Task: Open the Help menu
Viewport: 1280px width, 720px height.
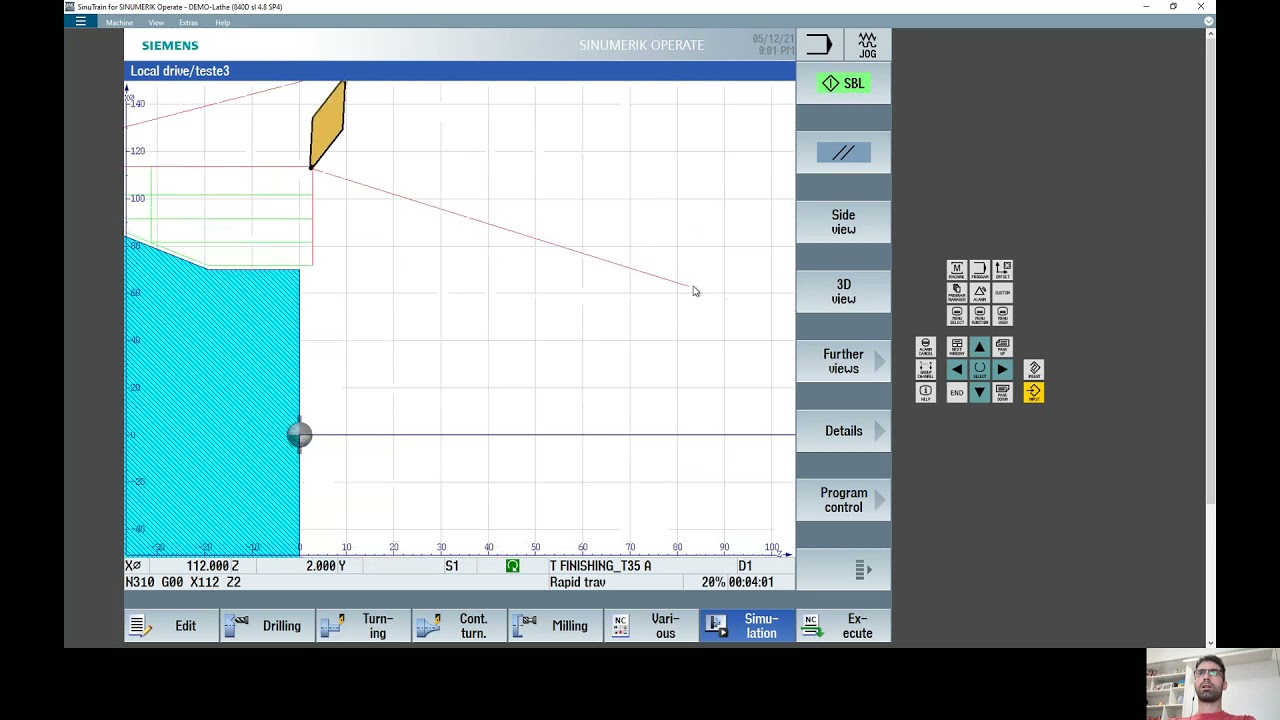Action: pos(222,22)
